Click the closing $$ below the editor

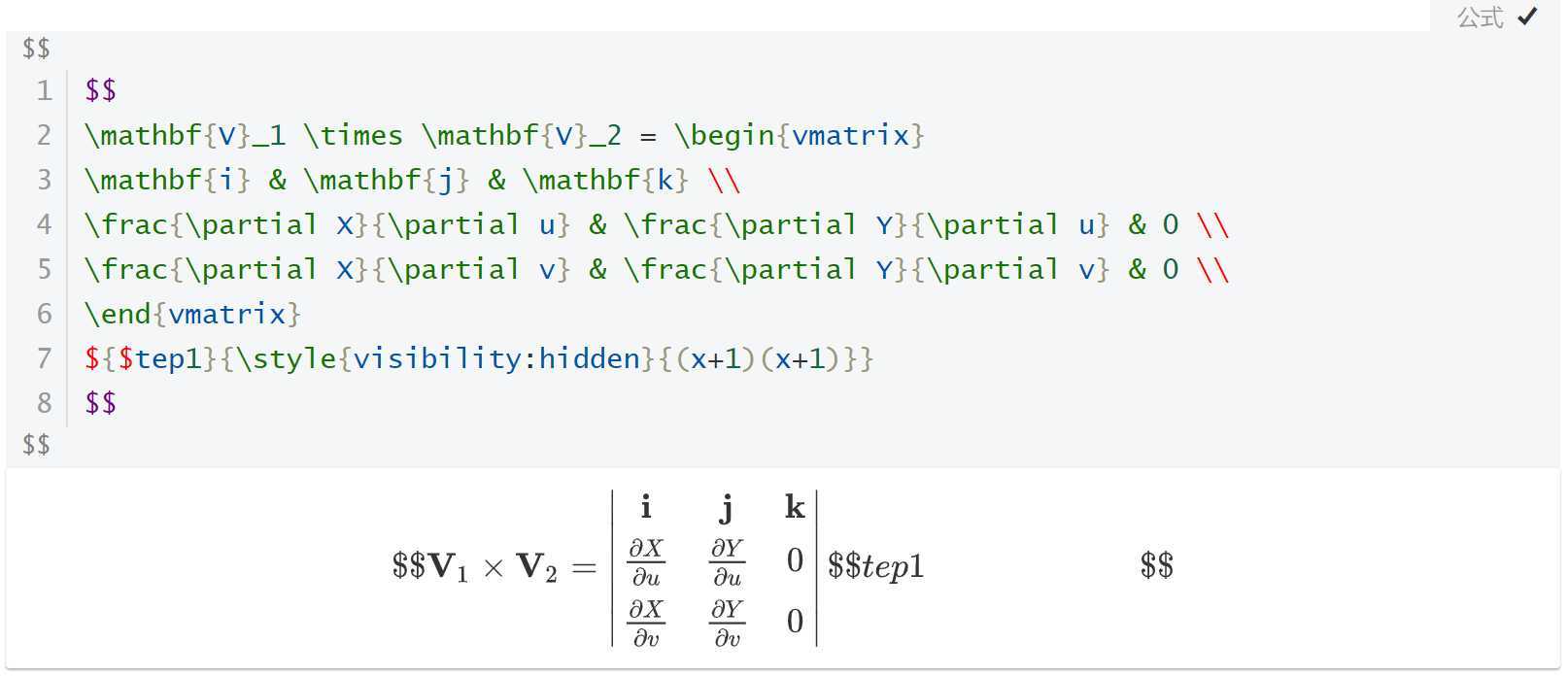(36, 445)
